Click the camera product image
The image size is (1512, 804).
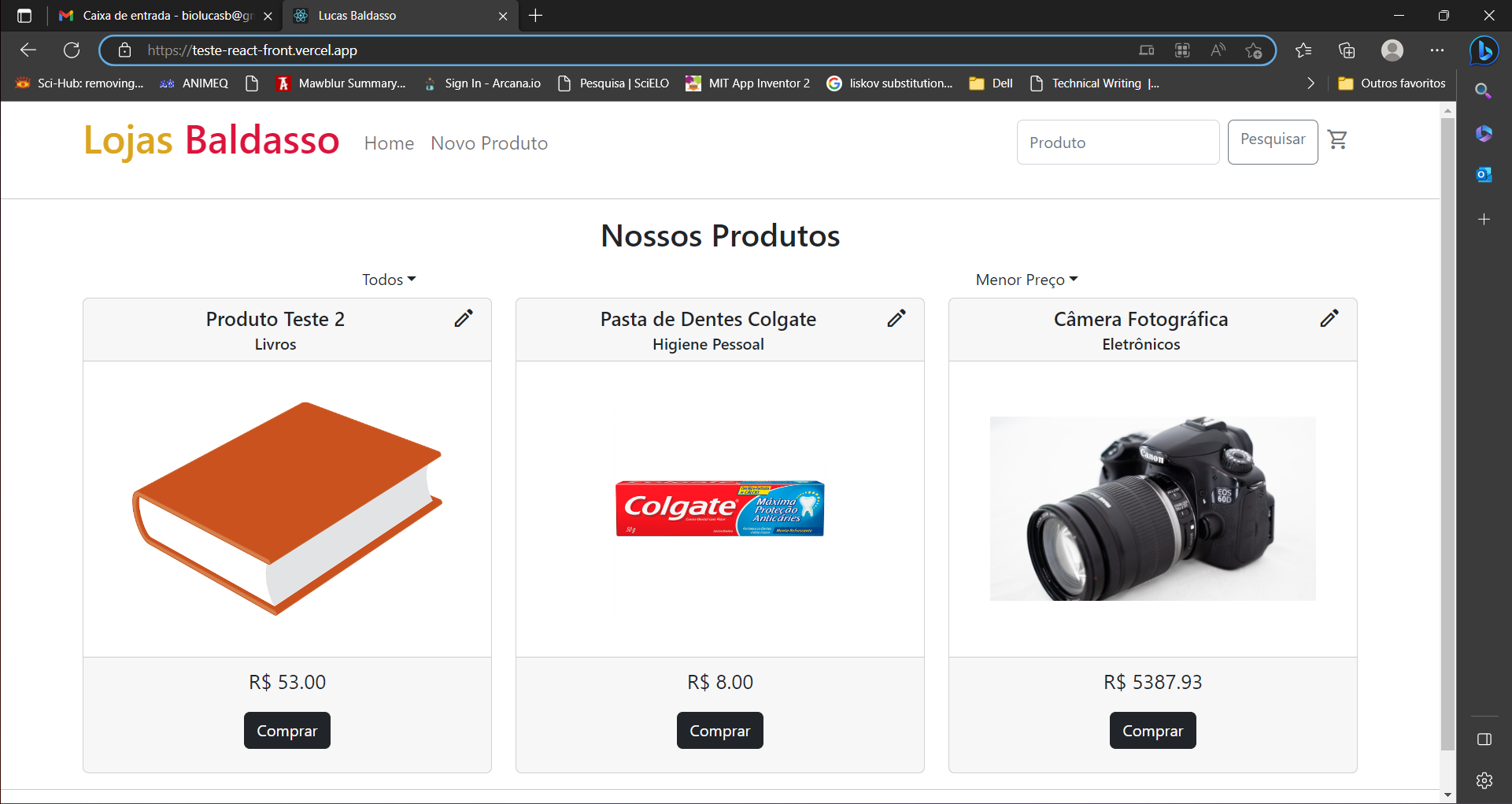point(1152,509)
